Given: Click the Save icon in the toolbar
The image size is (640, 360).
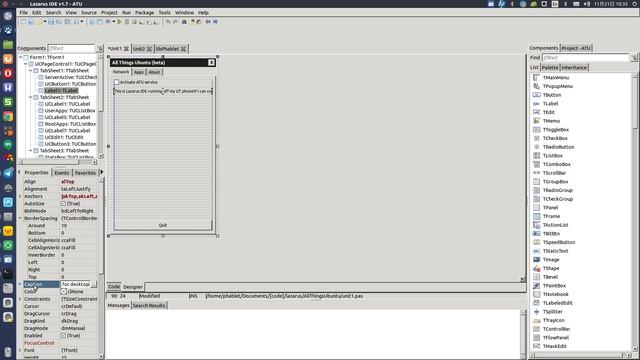Looking at the screenshot, I should tap(51, 22).
